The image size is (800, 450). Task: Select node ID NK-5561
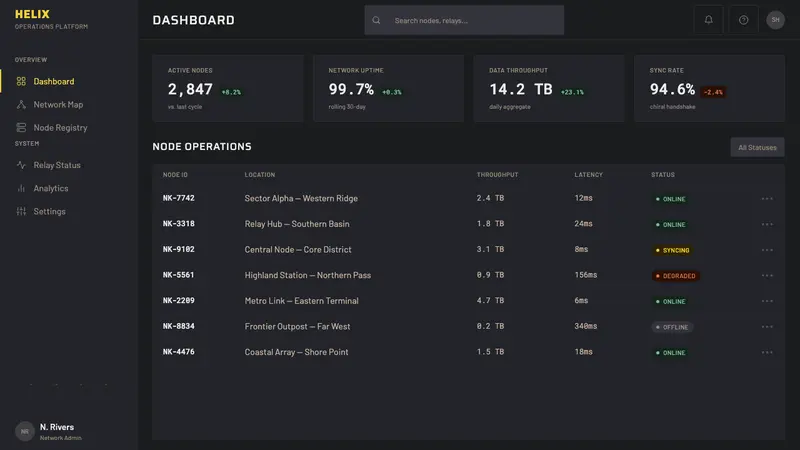point(179,275)
